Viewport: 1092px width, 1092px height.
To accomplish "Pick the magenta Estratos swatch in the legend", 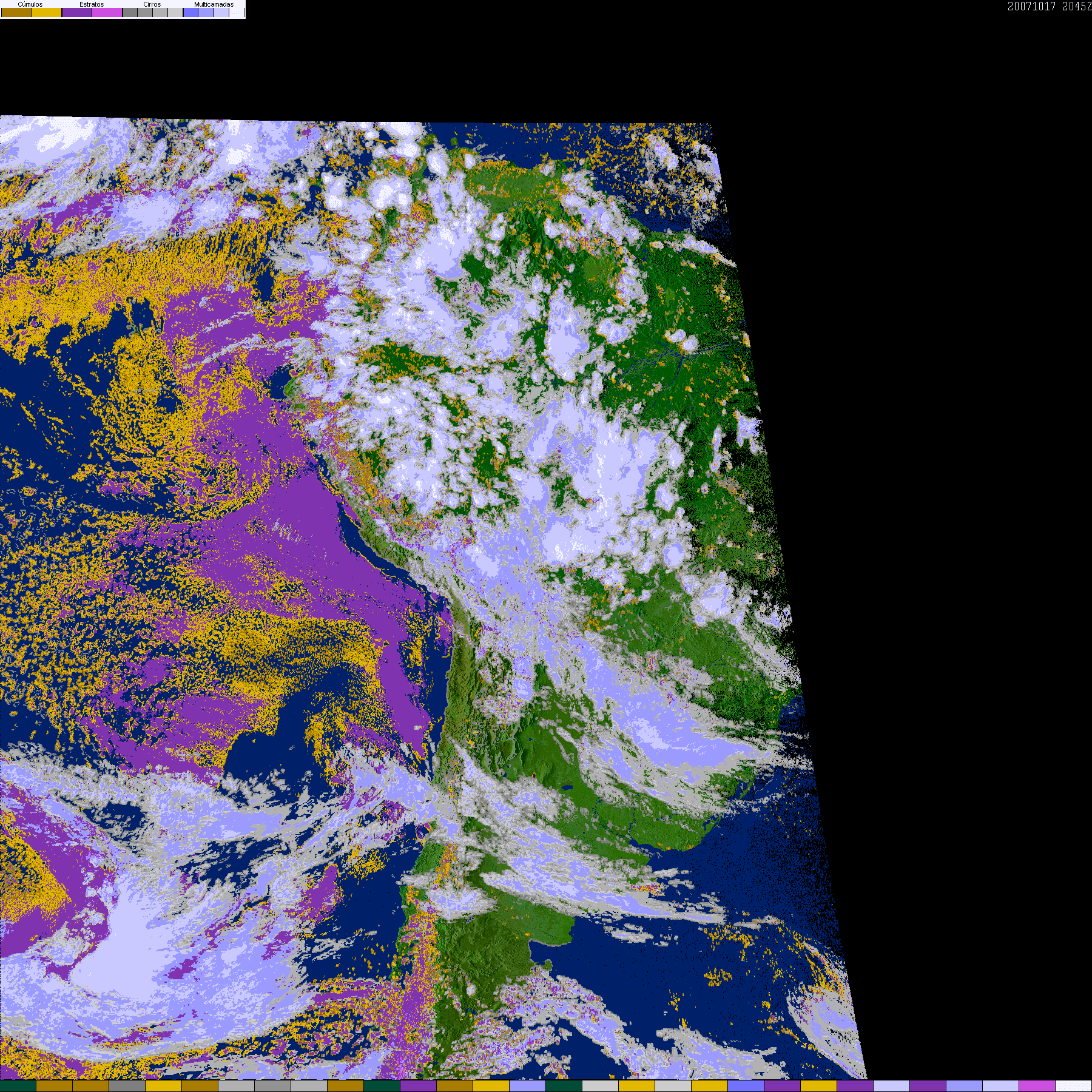I will [107, 12].
